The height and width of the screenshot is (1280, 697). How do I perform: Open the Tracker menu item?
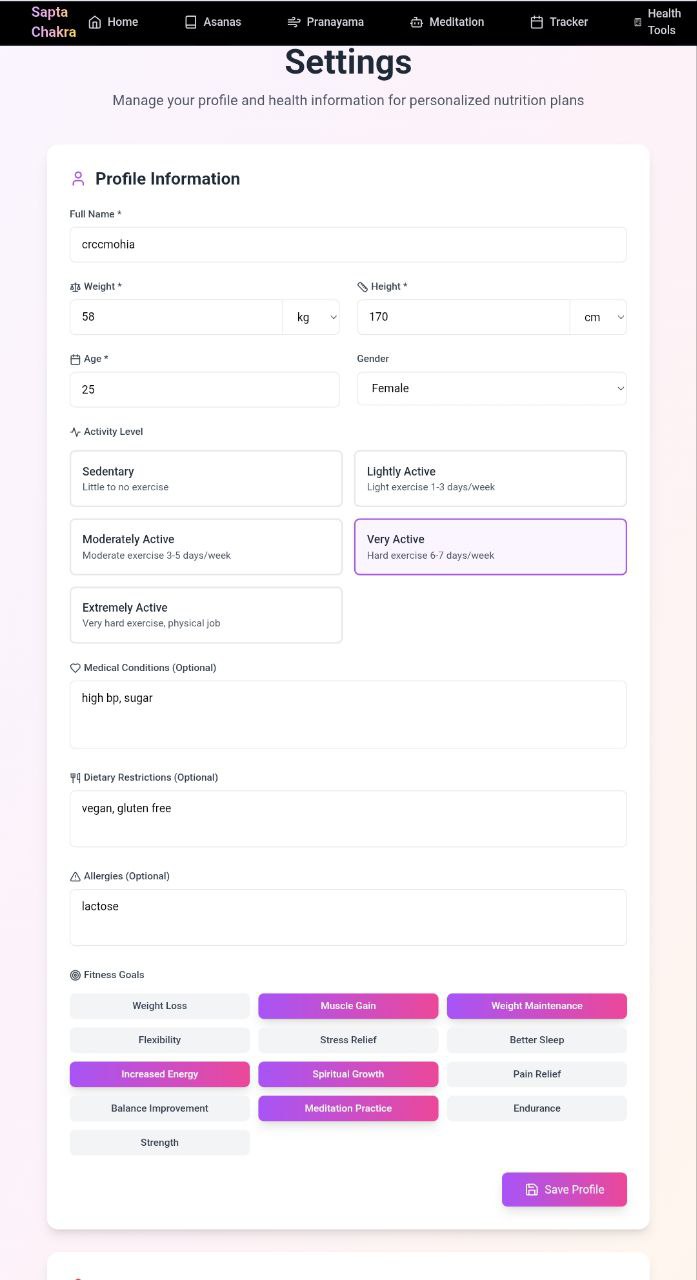(x=559, y=22)
